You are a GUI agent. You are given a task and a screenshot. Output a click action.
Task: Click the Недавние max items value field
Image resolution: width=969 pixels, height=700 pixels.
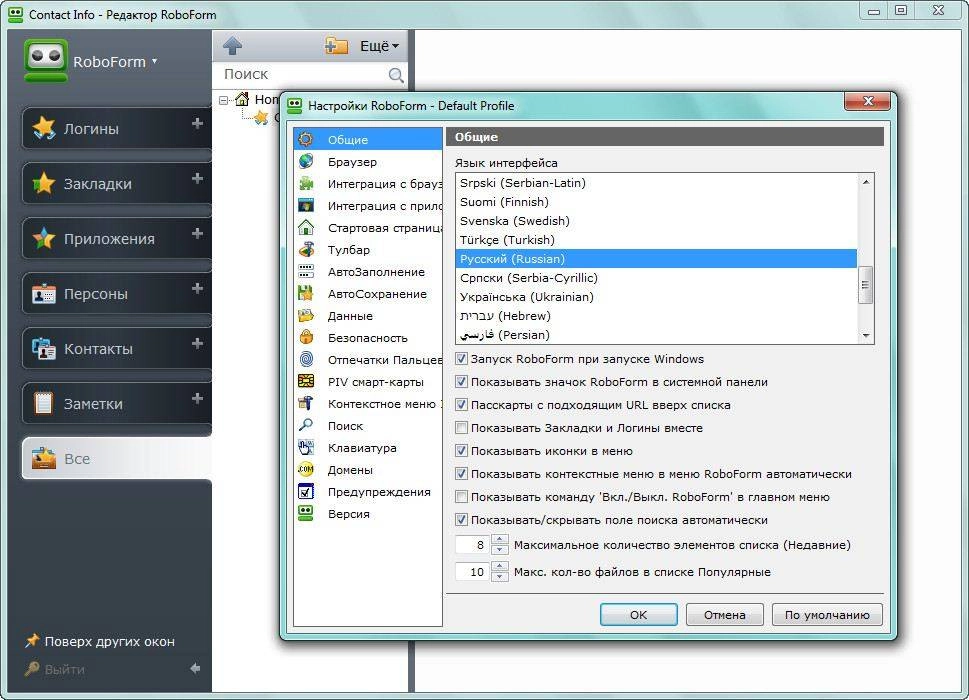(x=473, y=545)
